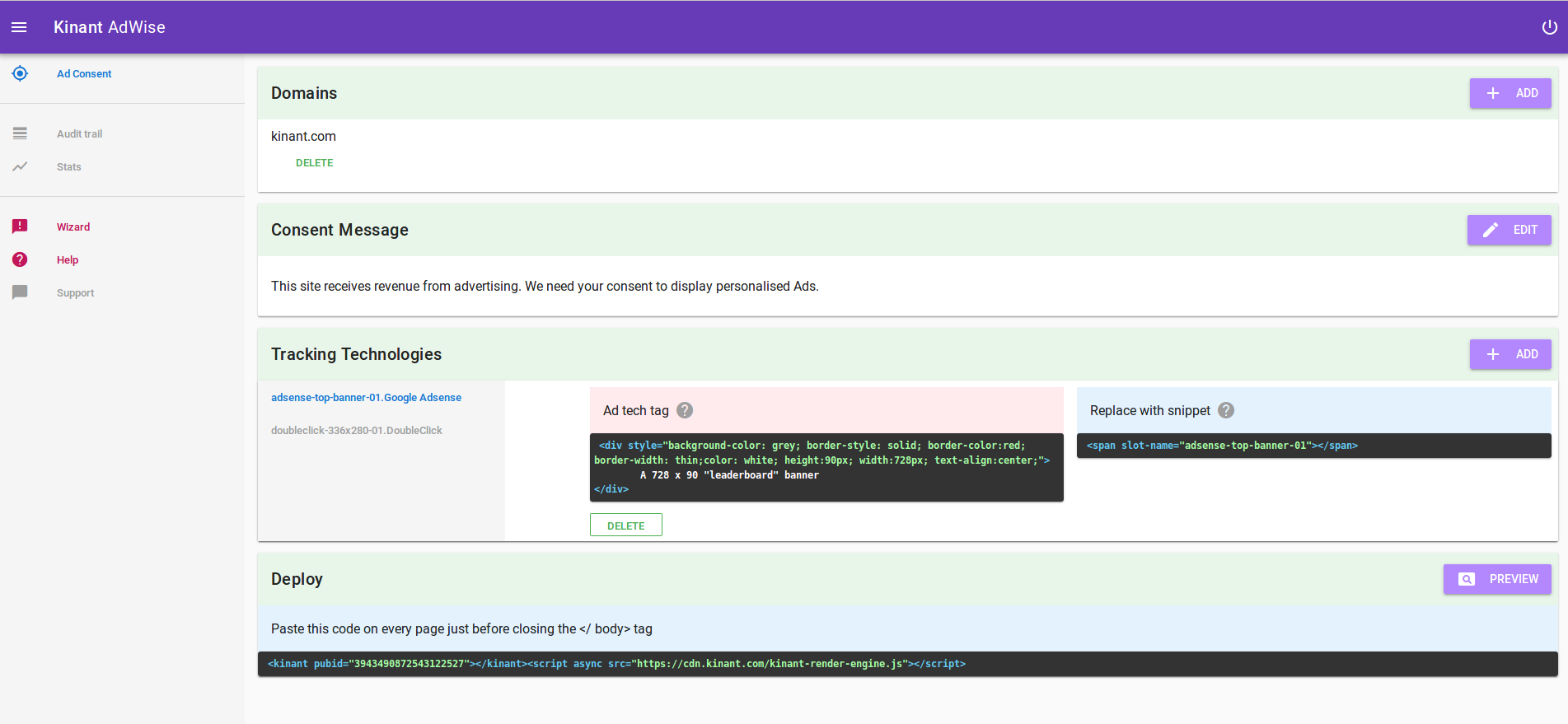Click the Help question mark icon
The height and width of the screenshot is (724, 1568).
(x=20, y=259)
